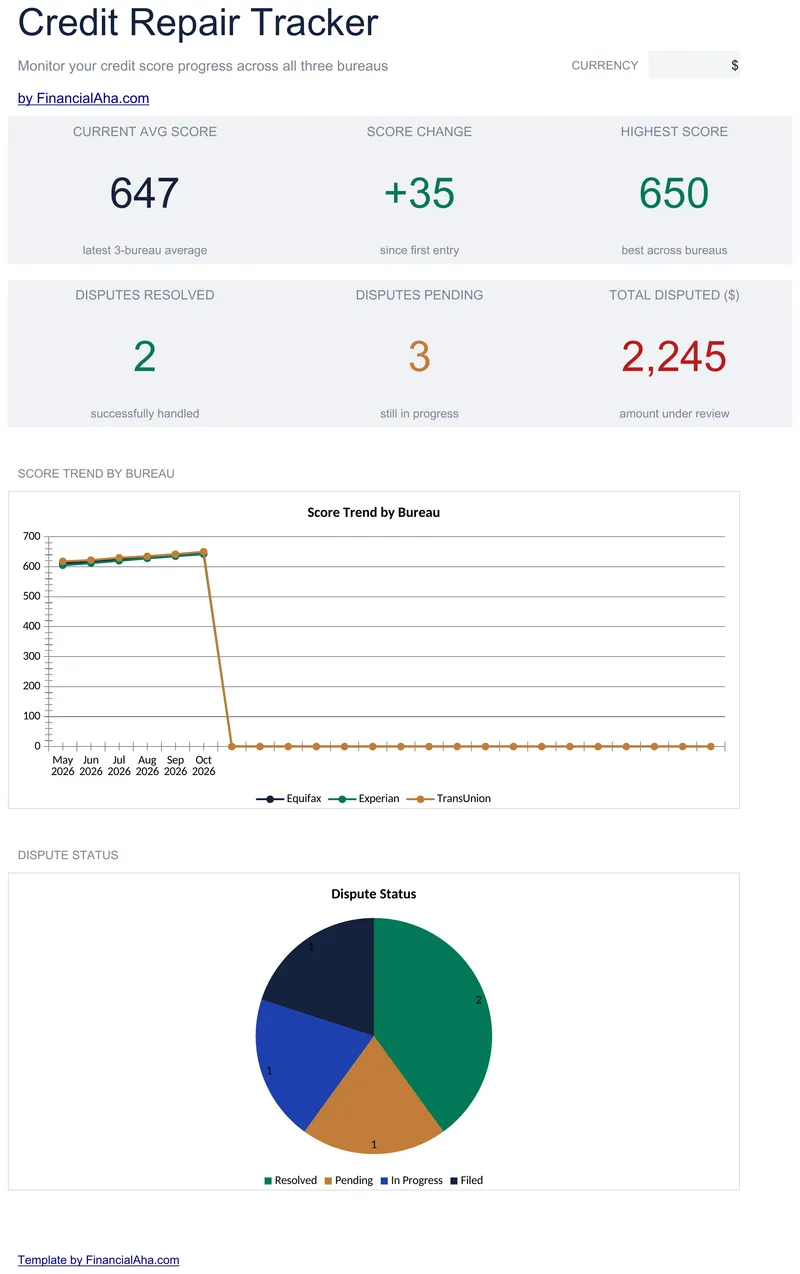
Task: Select the +35 score change value
Action: coord(419,194)
